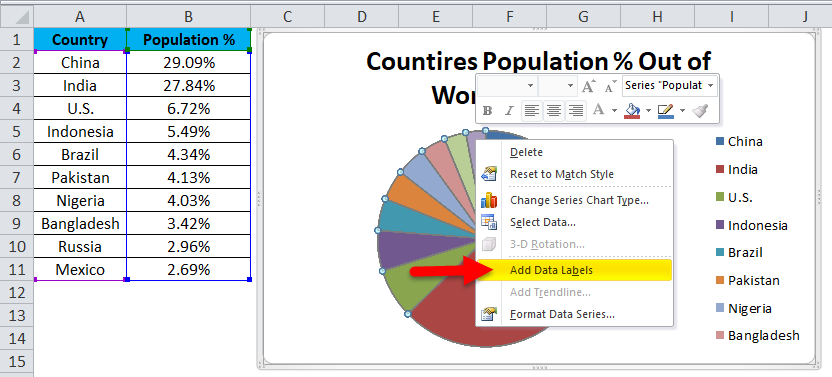Screen dimensions: 832x377
Task: Select the Country header cell
Action: pos(80,40)
